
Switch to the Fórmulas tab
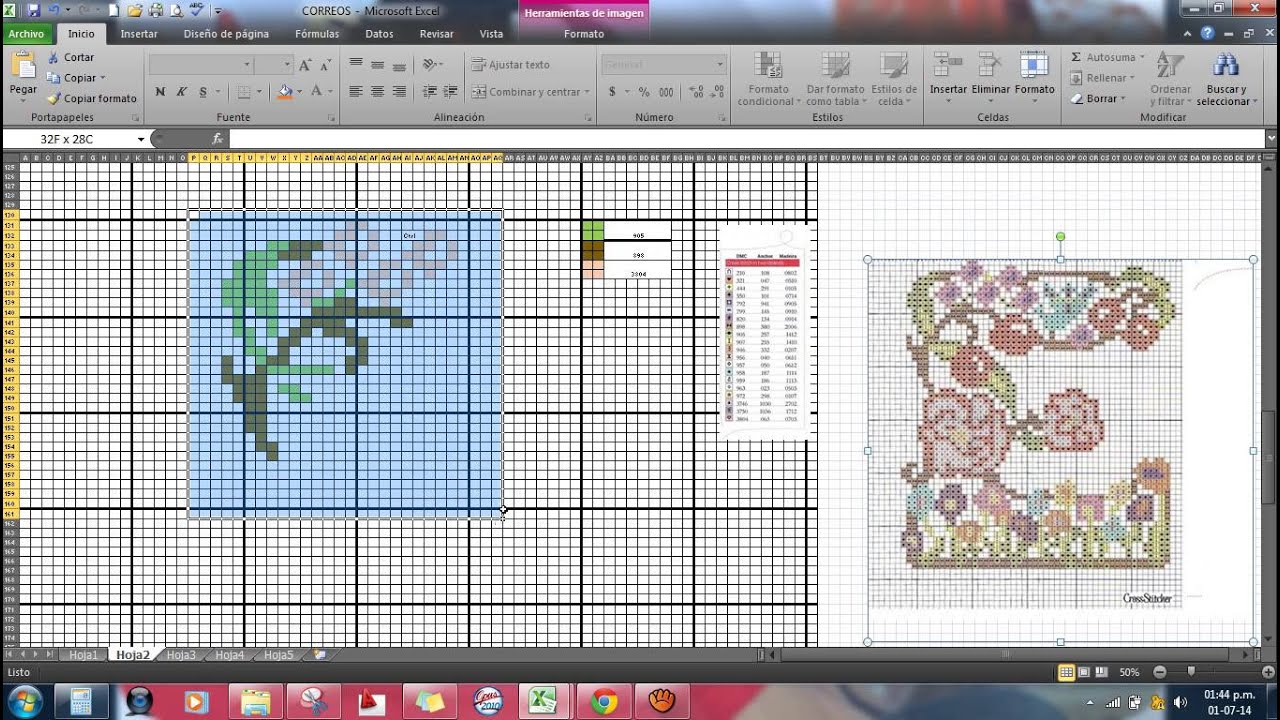click(317, 33)
